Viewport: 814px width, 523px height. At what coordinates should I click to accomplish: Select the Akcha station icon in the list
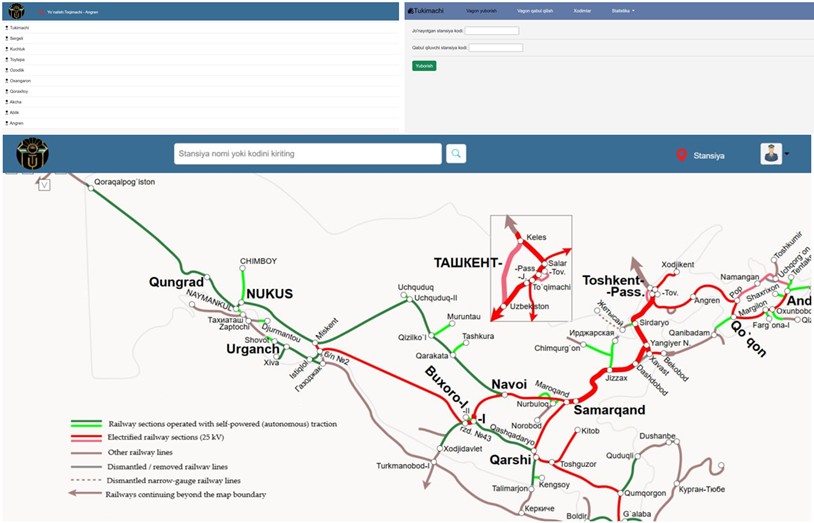click(7, 102)
